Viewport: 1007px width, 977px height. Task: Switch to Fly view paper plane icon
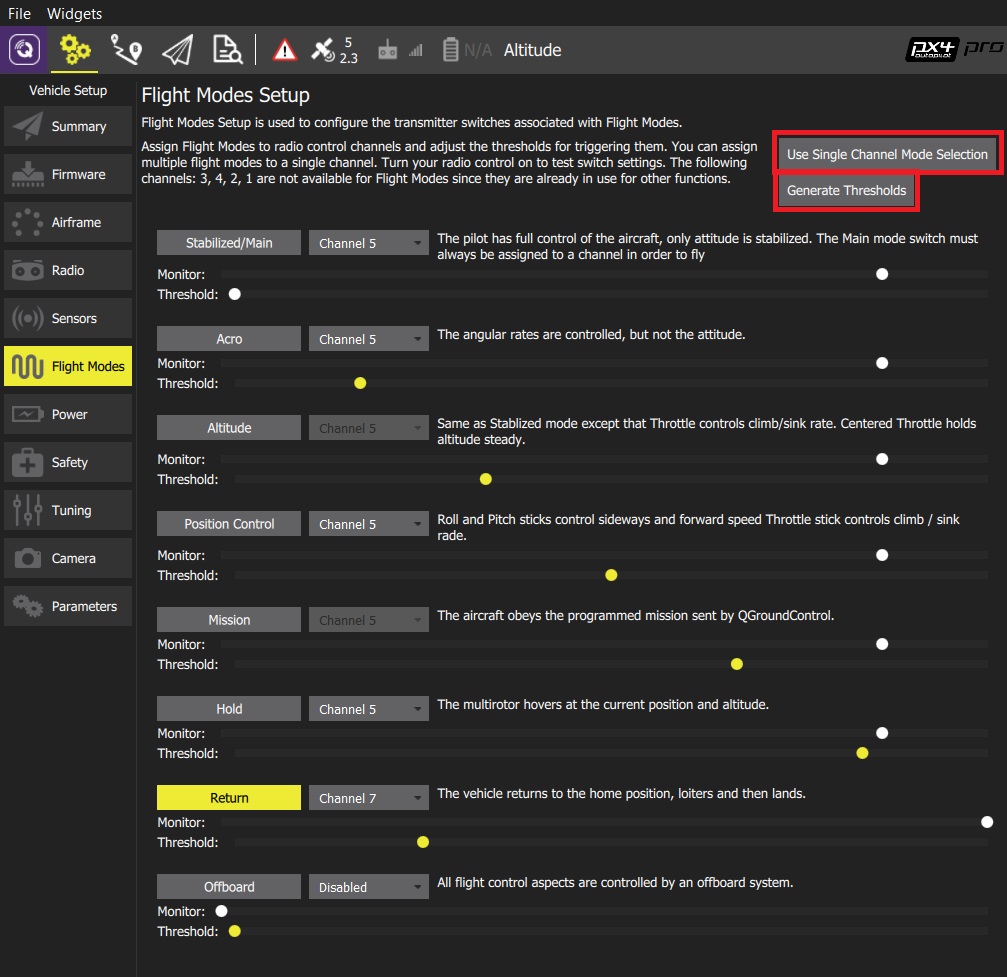tap(177, 49)
